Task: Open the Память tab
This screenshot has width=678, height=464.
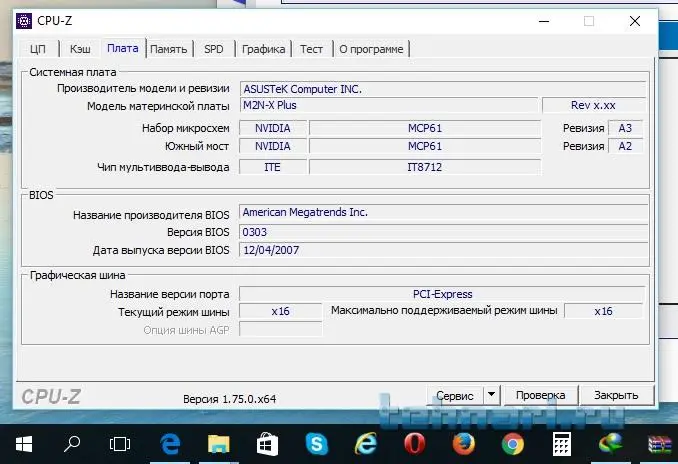Action: [x=169, y=49]
